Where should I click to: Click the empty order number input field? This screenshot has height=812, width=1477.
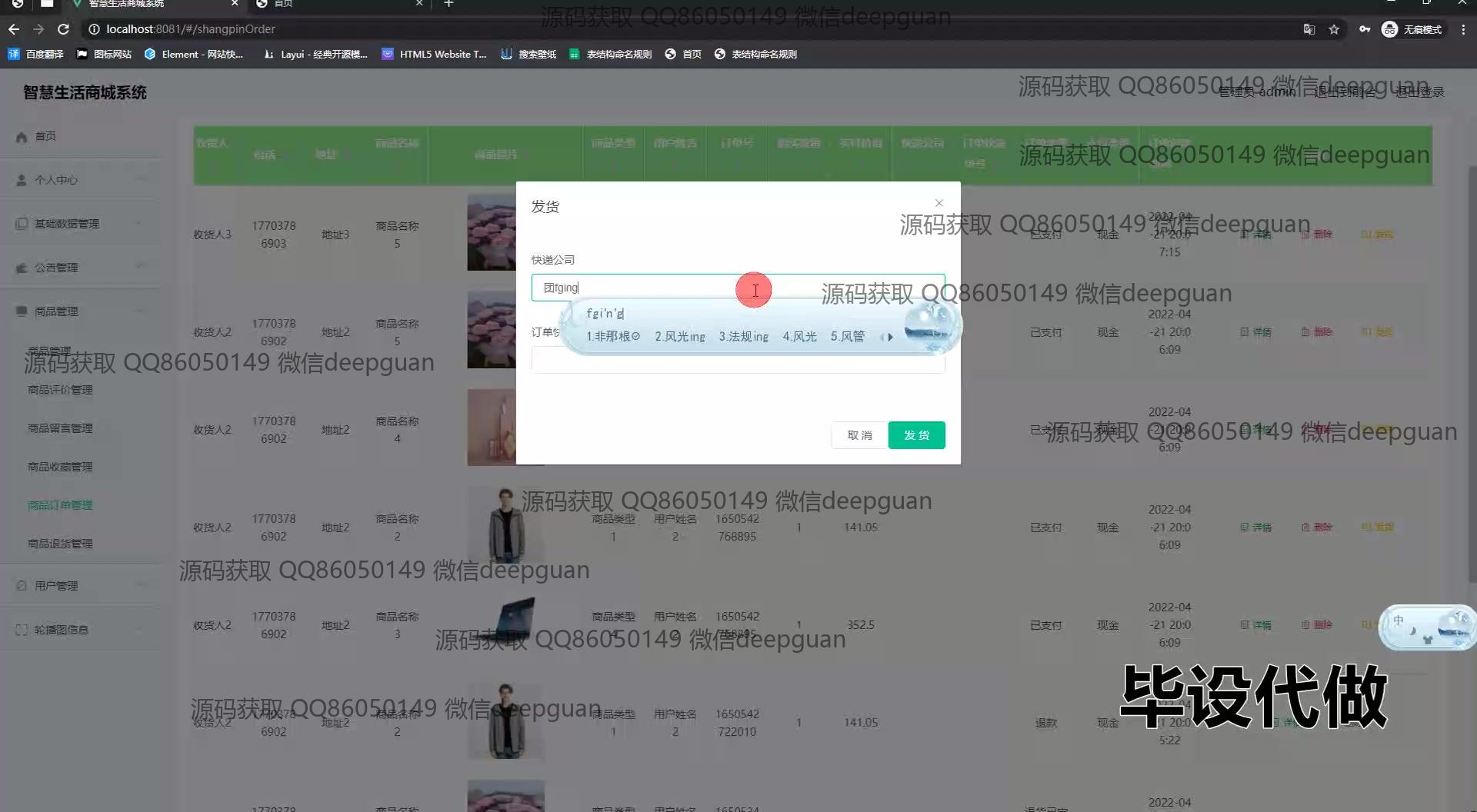coord(737,361)
